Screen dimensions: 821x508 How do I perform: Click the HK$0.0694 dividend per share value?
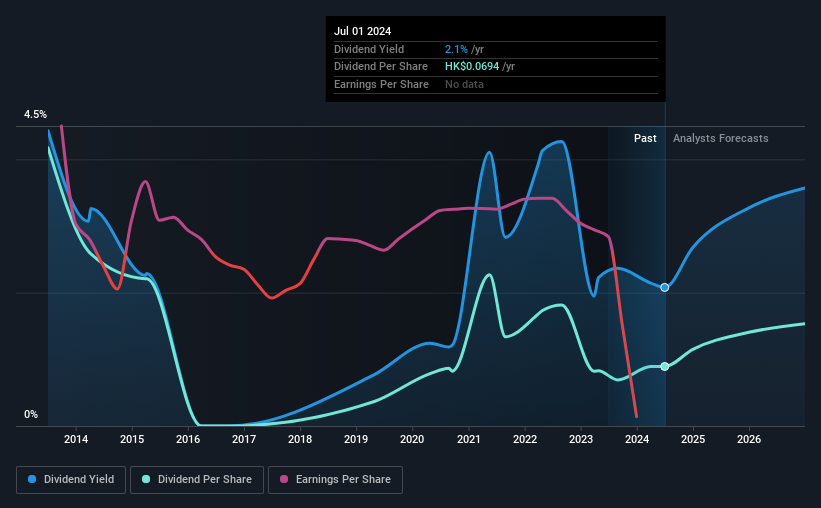pyautogui.click(x=472, y=67)
